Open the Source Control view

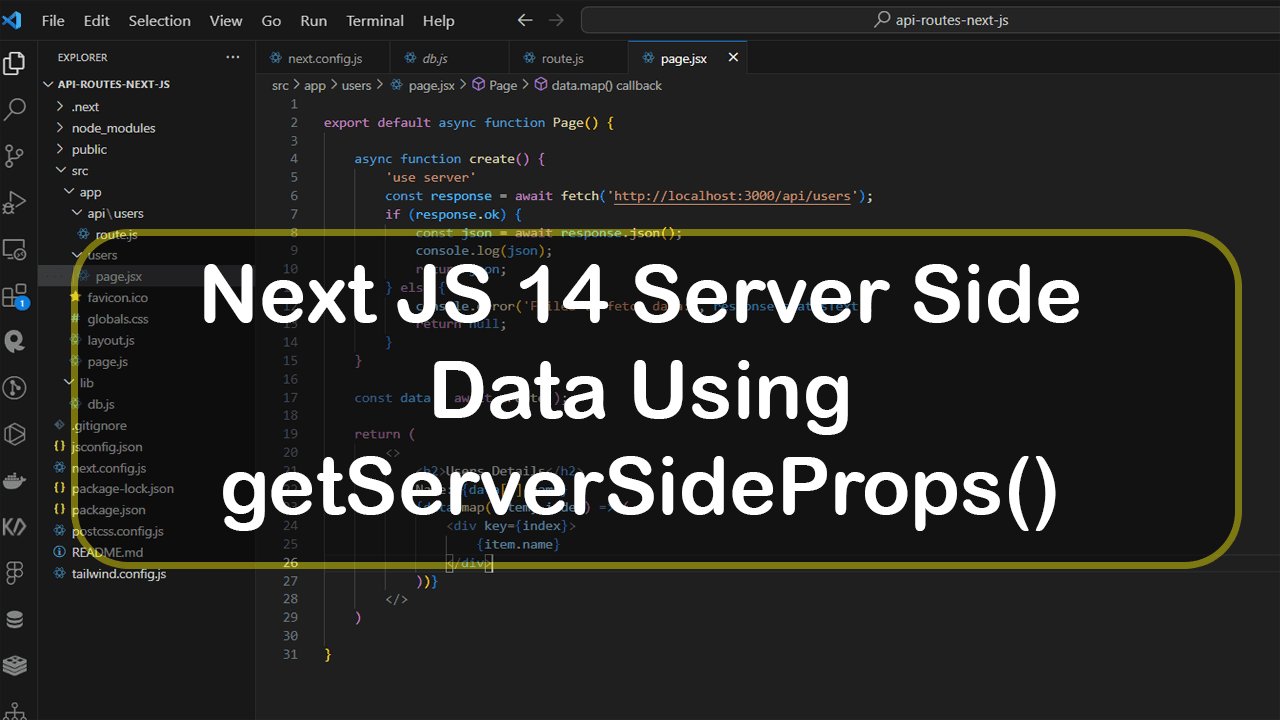click(15, 156)
